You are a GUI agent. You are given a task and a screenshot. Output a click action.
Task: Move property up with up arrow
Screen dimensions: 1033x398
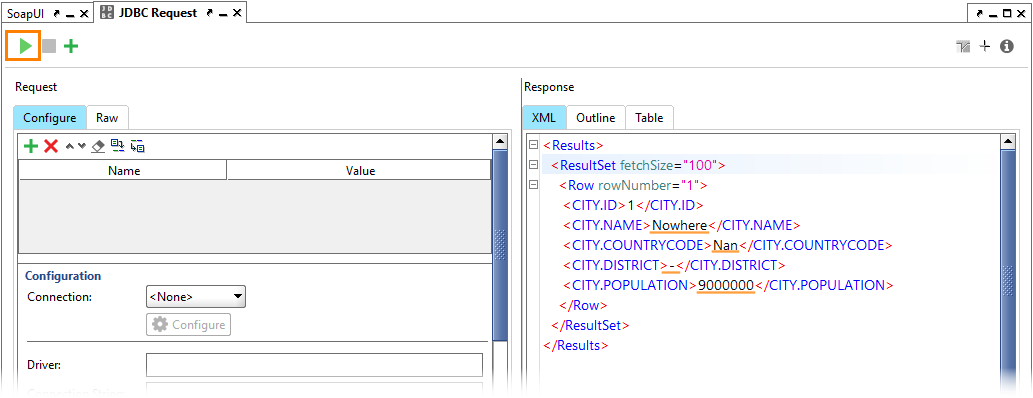tap(70, 146)
